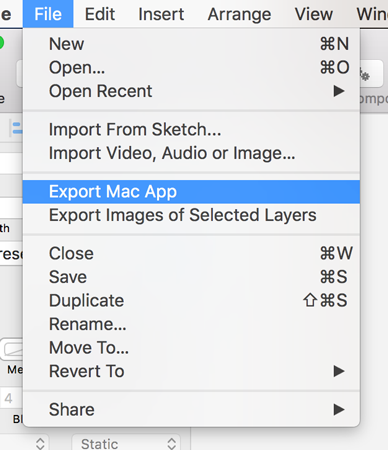This screenshot has width=388, height=450.
Task: Choose Open... menu item
Action: click(x=191, y=67)
